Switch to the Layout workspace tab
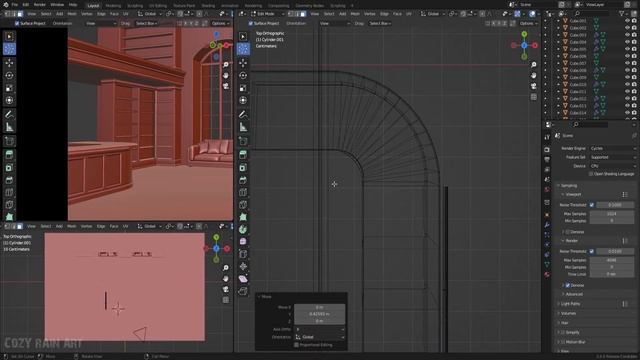The image size is (640, 360). (x=93, y=6)
